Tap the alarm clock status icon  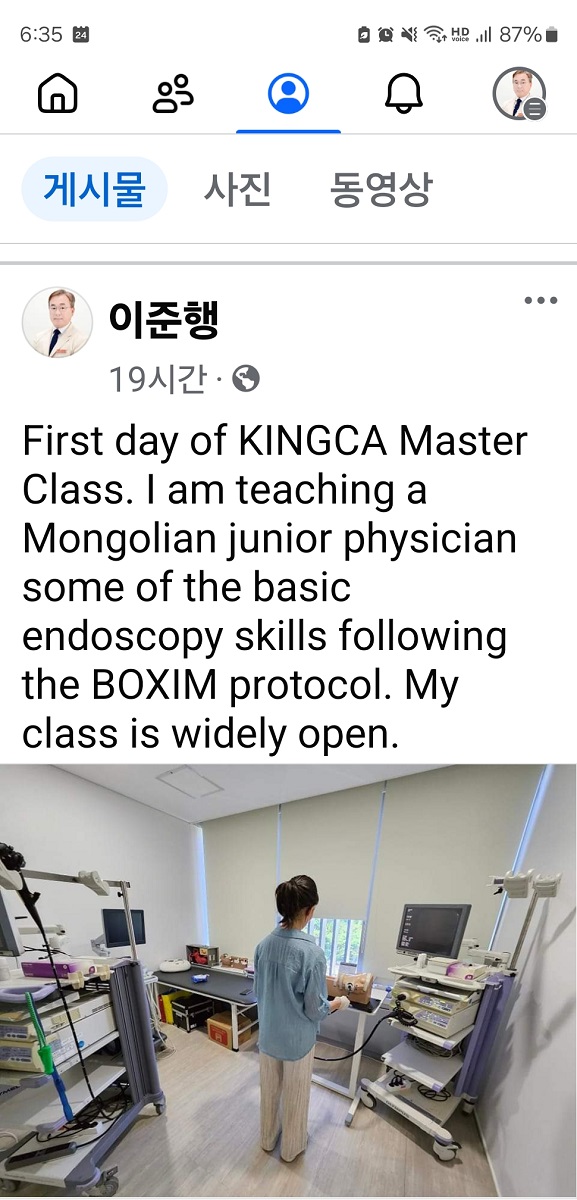(x=386, y=35)
